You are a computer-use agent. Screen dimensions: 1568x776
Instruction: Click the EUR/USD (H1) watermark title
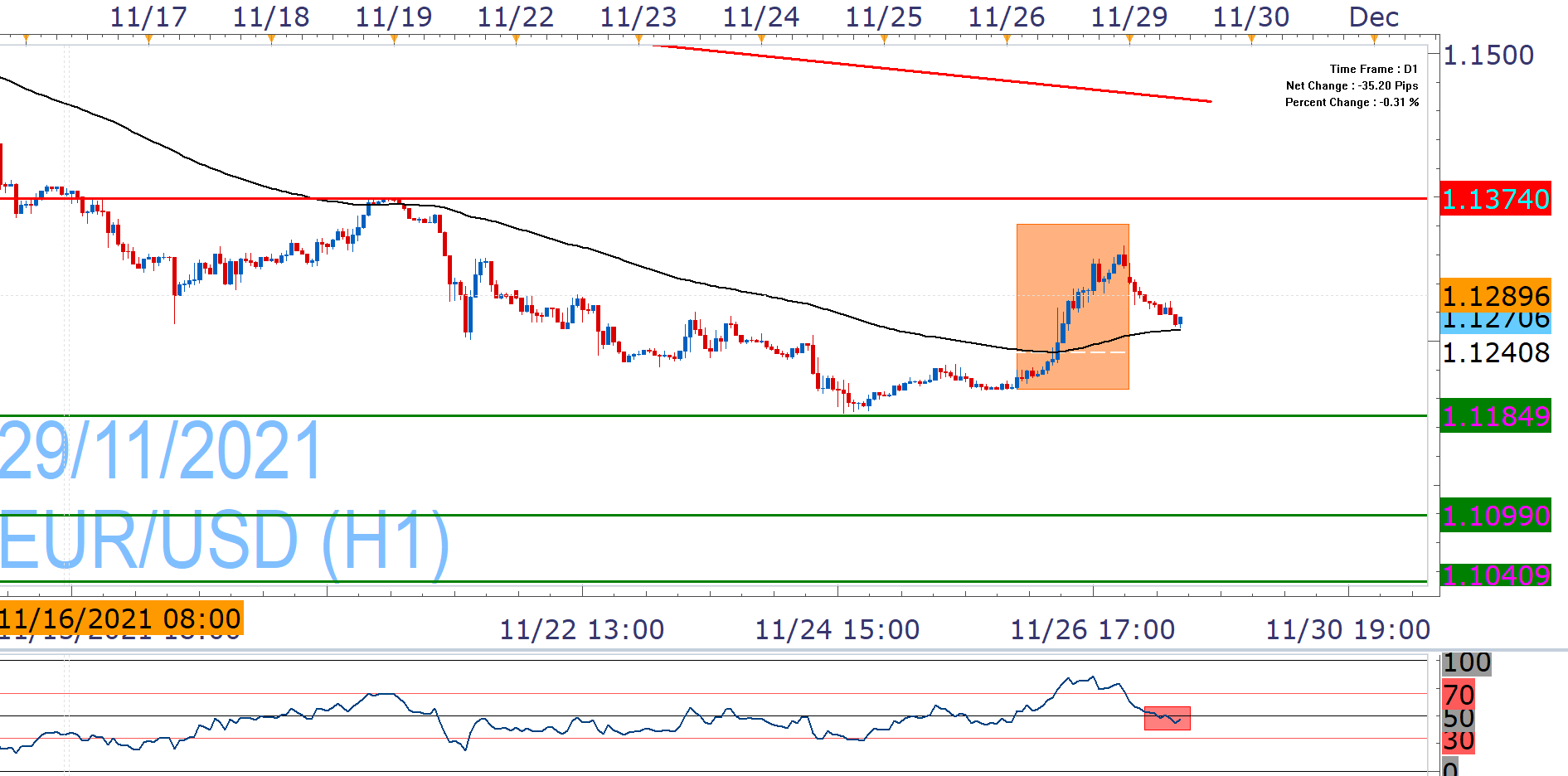[224, 541]
